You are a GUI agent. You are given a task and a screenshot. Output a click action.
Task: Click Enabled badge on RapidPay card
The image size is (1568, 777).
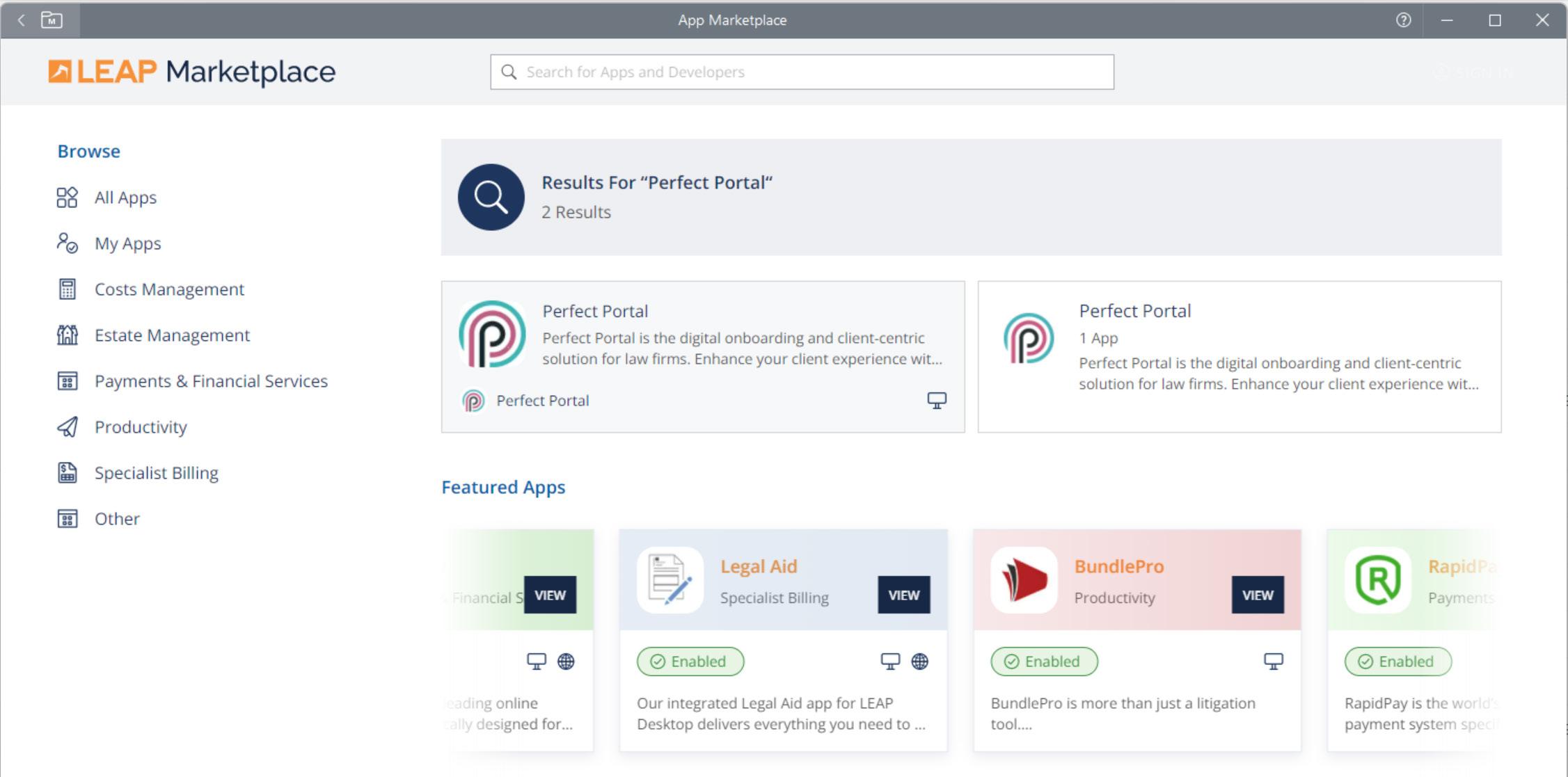(x=1398, y=662)
